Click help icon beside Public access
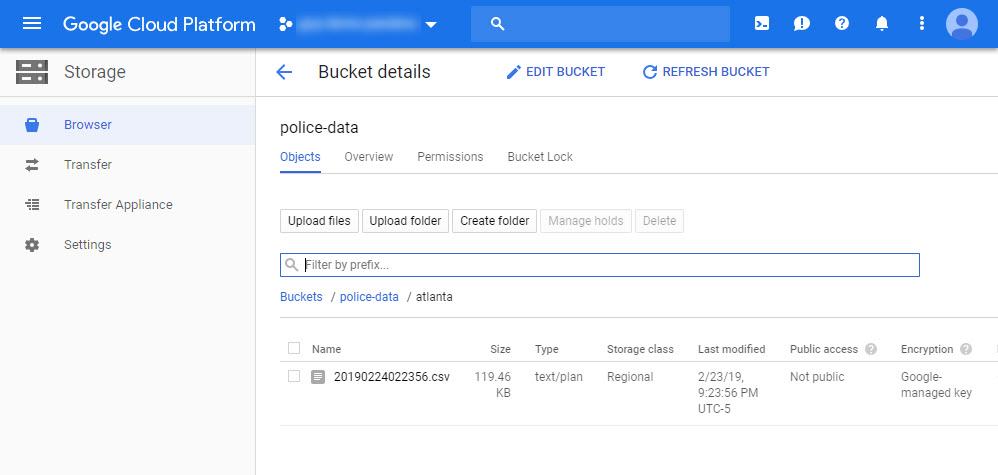Viewport: 998px width, 475px height. (x=871, y=350)
